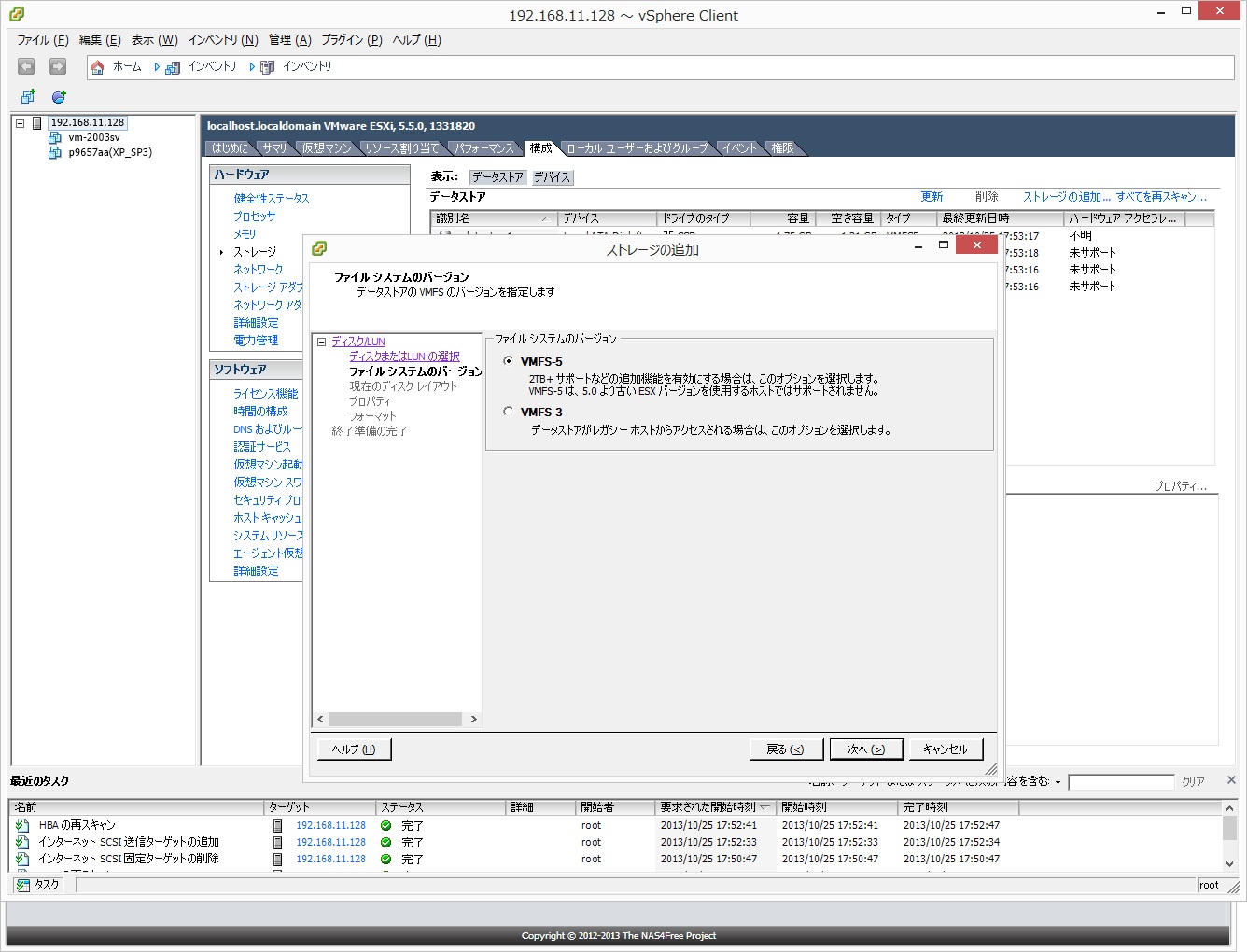The width and height of the screenshot is (1247, 952).
Task: Switch to the イベント tab
Action: coord(739,147)
